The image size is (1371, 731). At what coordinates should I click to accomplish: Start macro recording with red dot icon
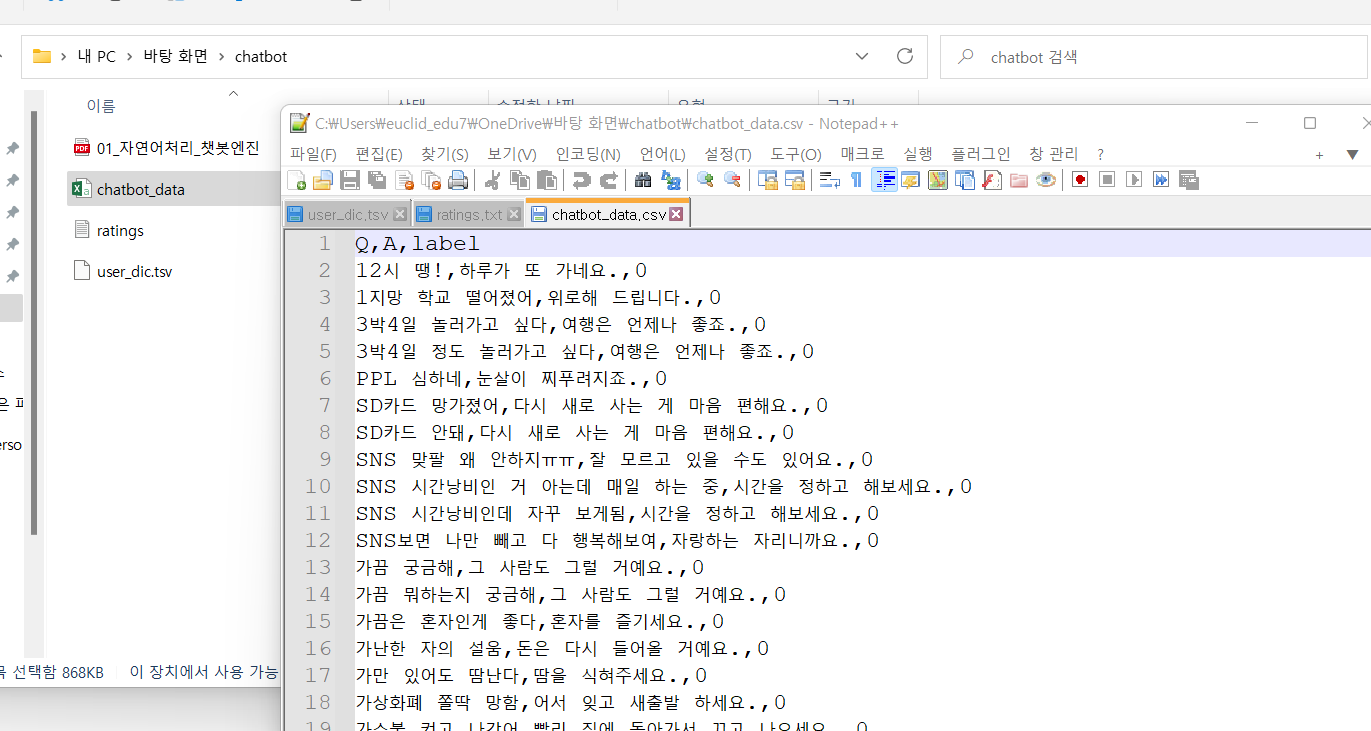1080,180
